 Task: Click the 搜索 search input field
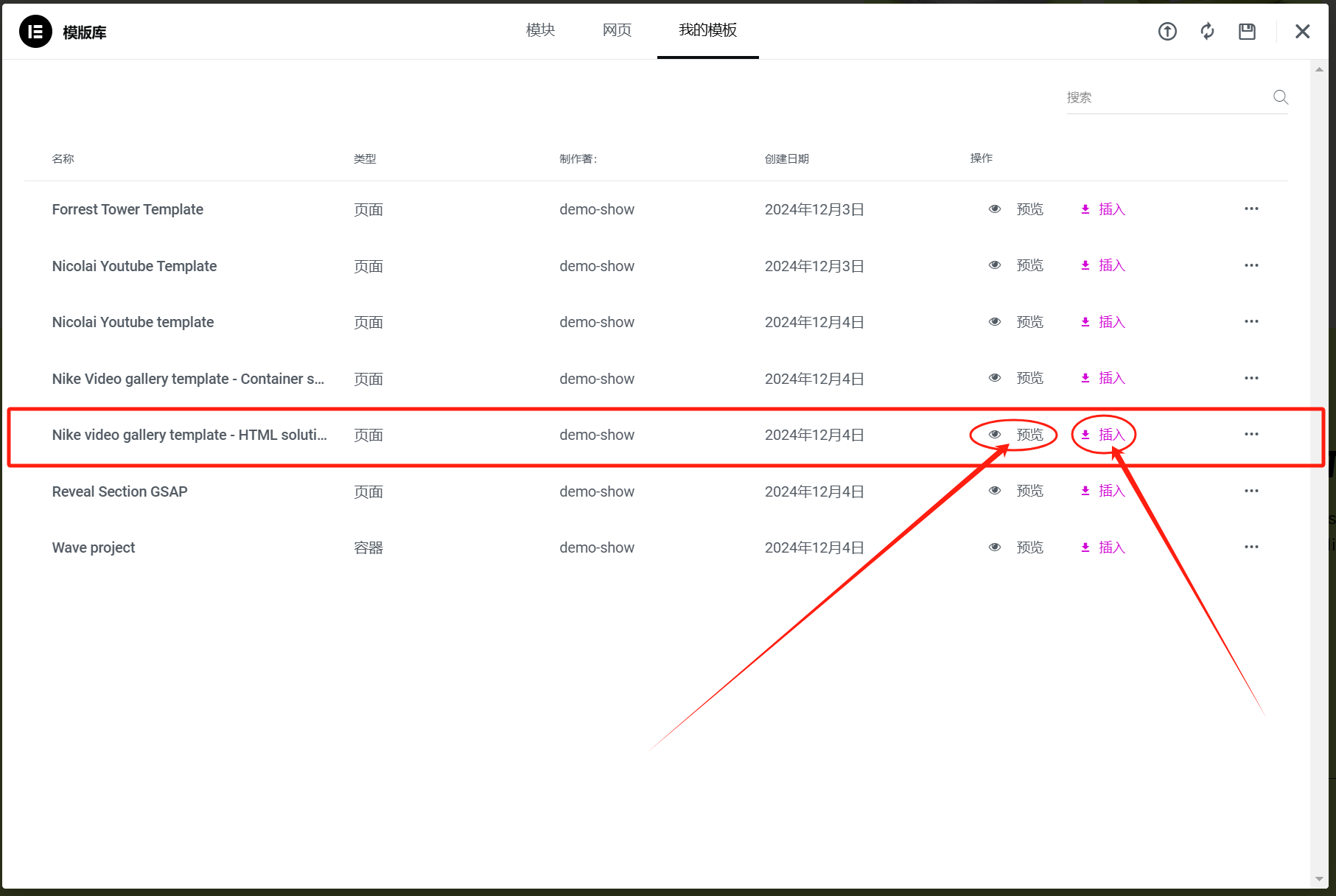[1157, 97]
